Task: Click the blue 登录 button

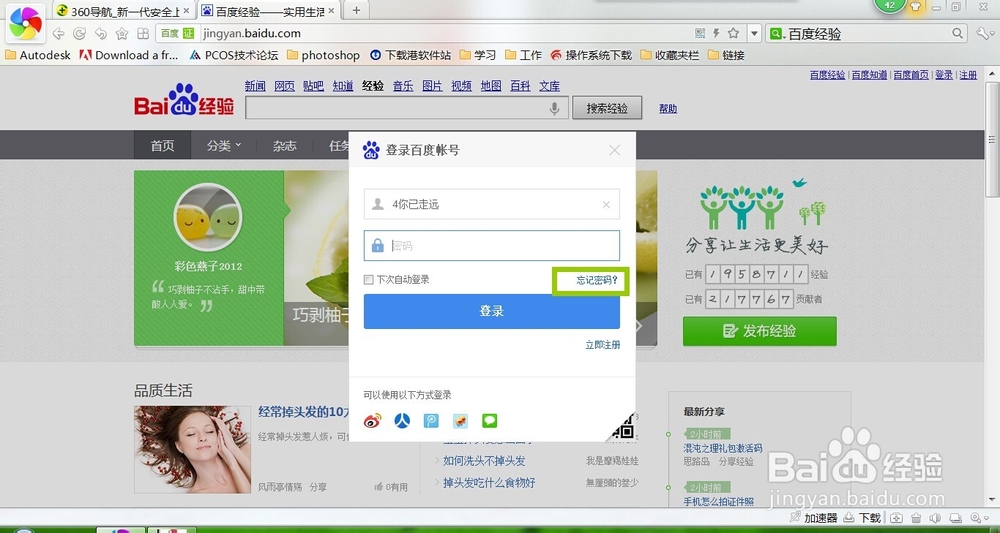Action: tap(492, 311)
